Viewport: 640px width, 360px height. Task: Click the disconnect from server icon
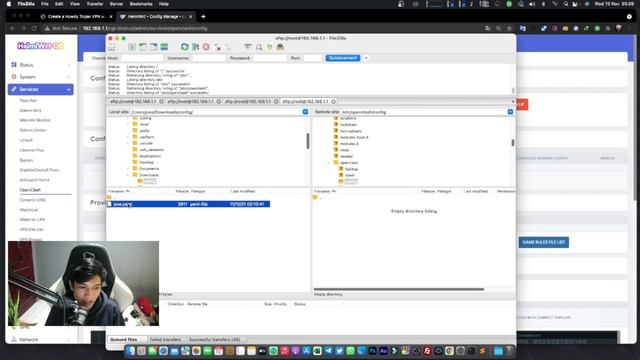(218, 47)
